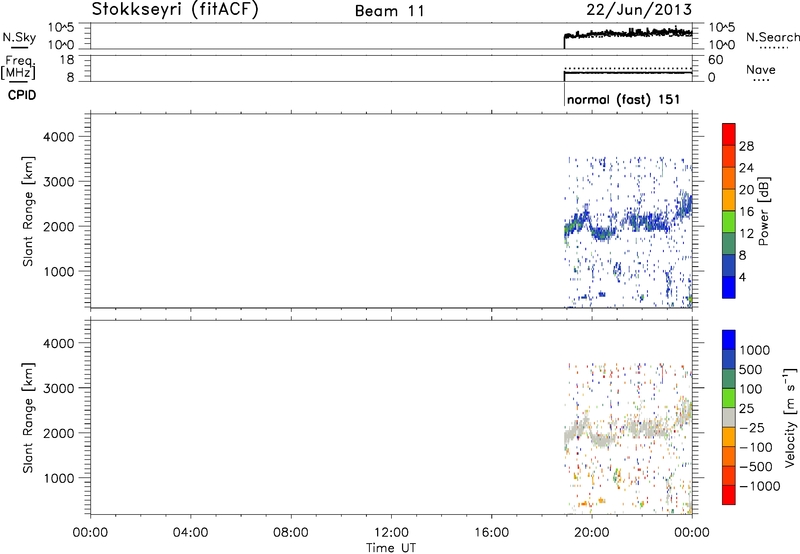Click the dark green 100–500 Velocity swatch
Image resolution: width=800 pixels, height=554 pixels.
click(x=729, y=379)
